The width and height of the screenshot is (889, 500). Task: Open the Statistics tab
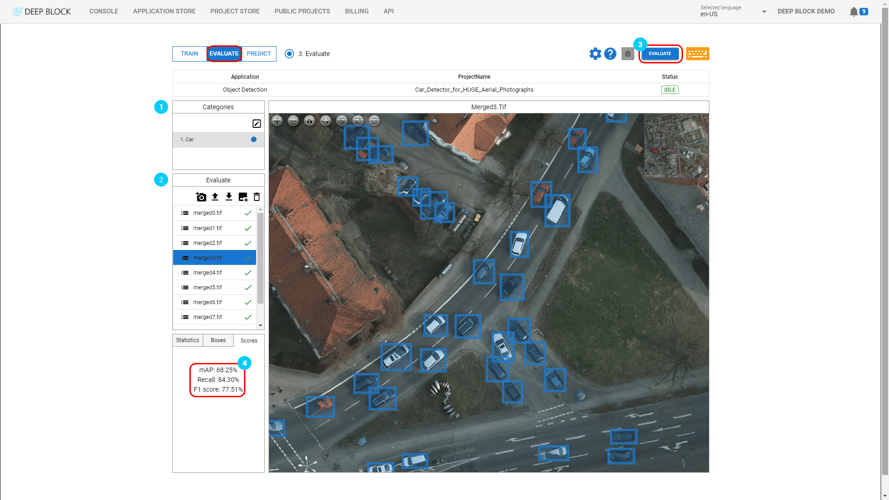click(x=188, y=340)
